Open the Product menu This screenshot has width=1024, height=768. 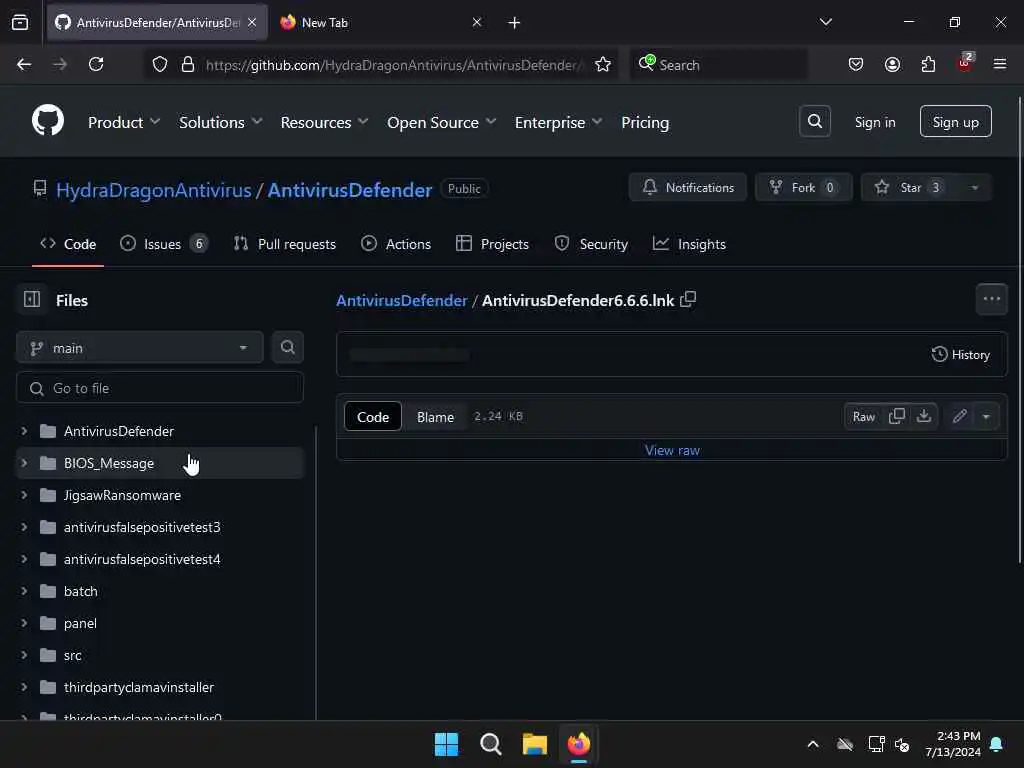pyautogui.click(x=123, y=122)
